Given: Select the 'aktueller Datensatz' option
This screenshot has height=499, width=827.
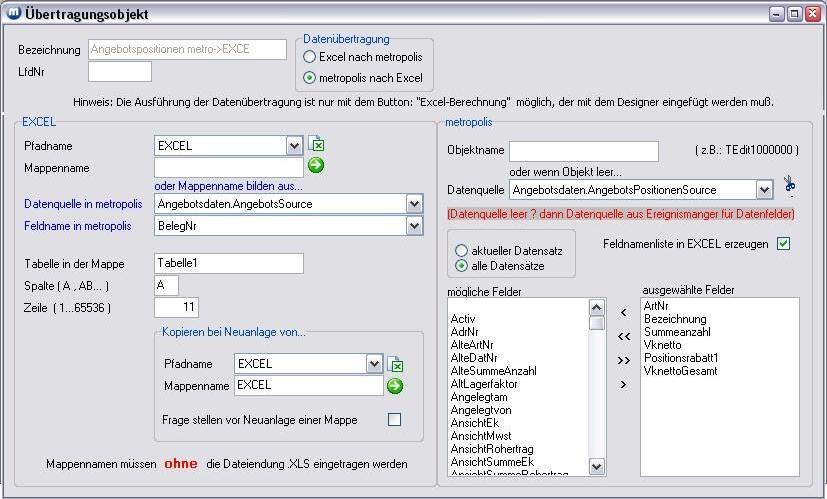Looking at the screenshot, I should pyautogui.click(x=461, y=250).
